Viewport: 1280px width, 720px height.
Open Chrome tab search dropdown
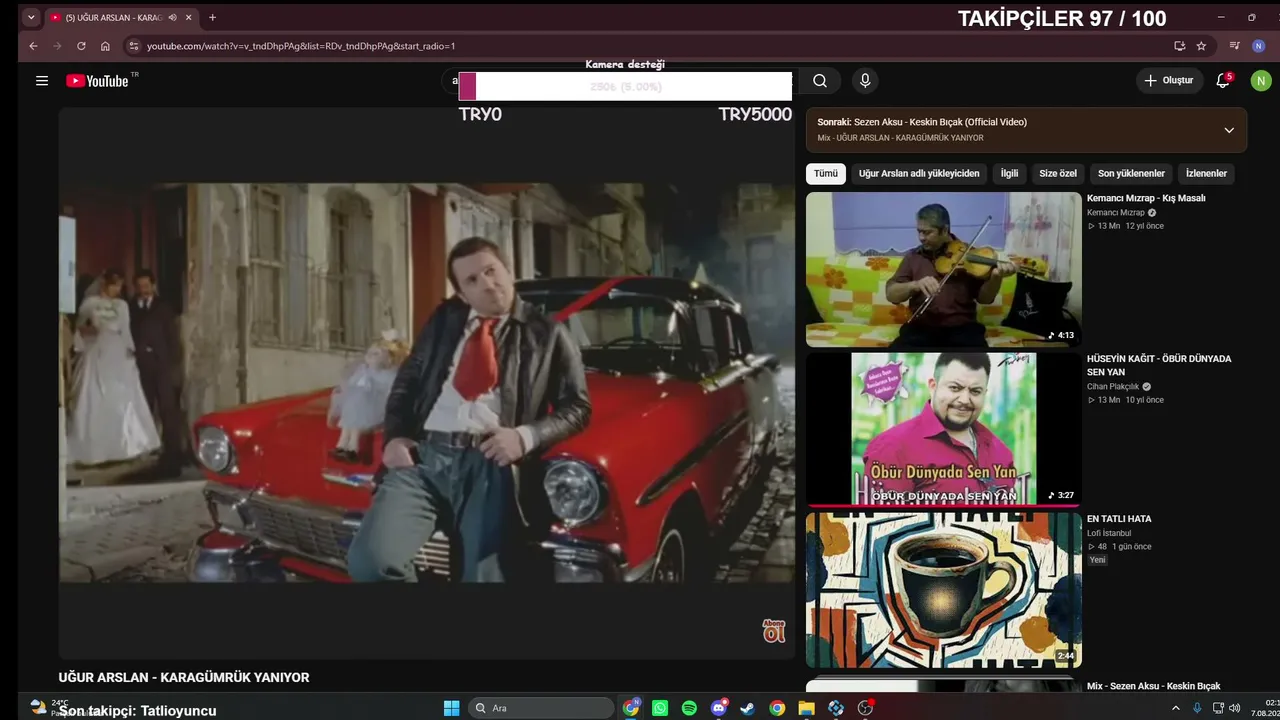[31, 17]
